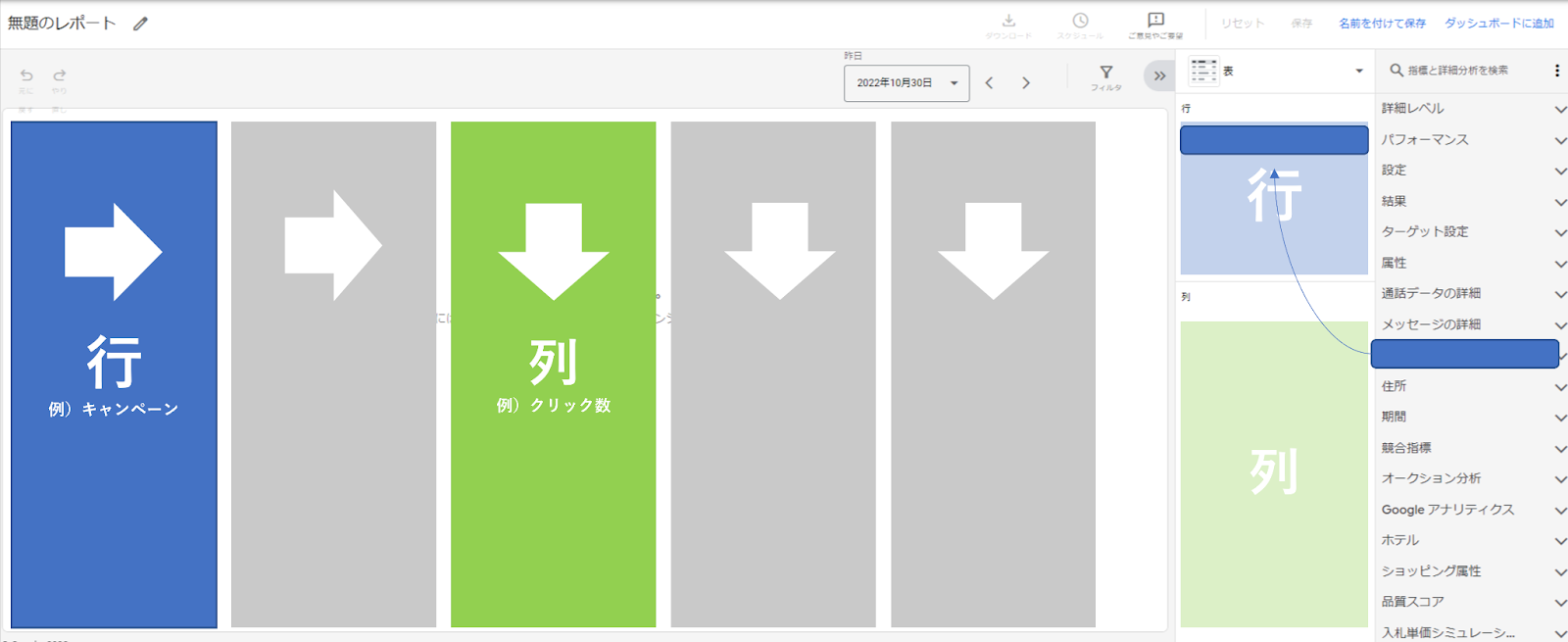This screenshot has height=642, width=1568.
Task: Expand the パフォーマンス category
Action: 1470,140
